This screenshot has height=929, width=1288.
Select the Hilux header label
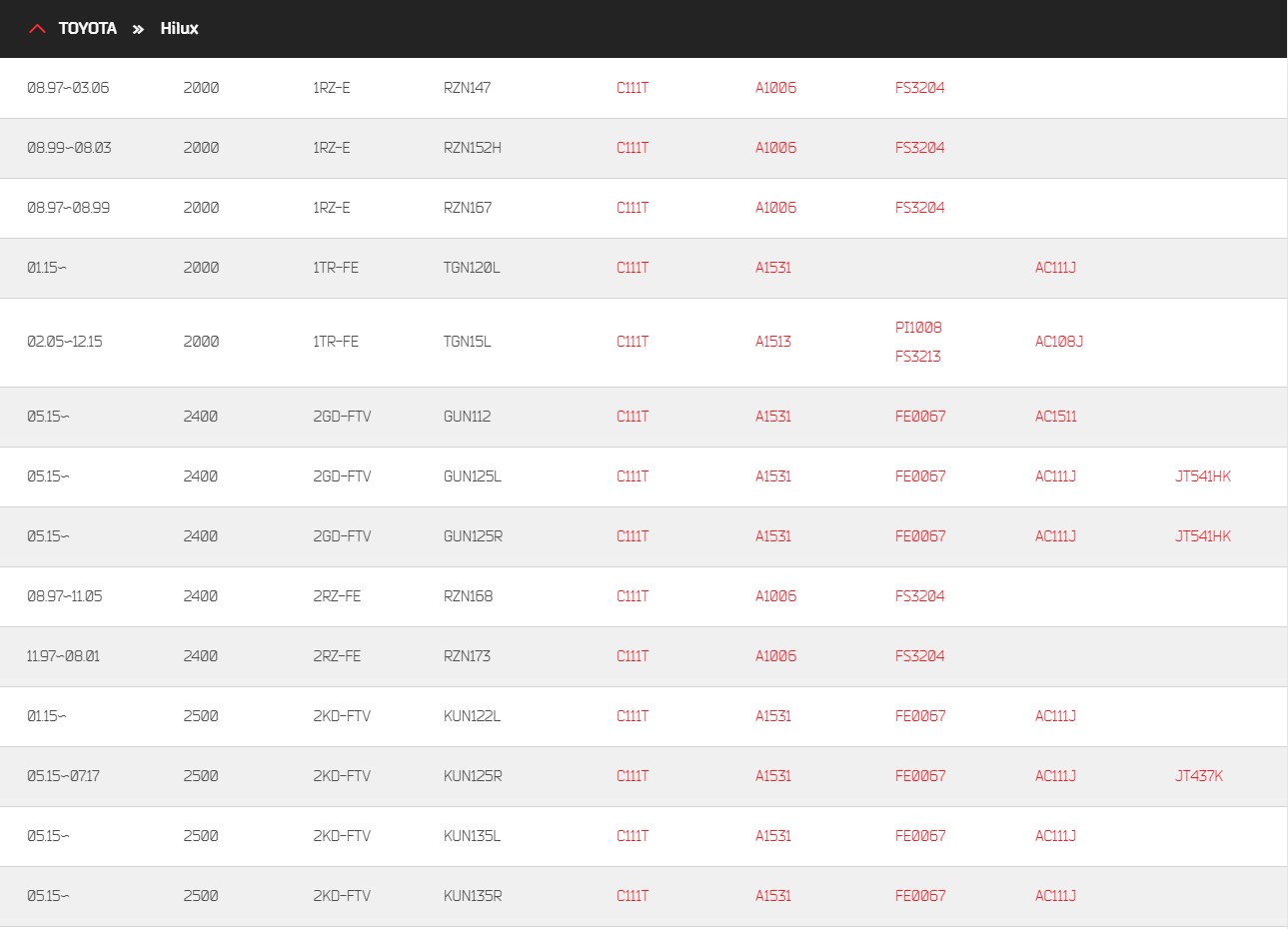[179, 29]
